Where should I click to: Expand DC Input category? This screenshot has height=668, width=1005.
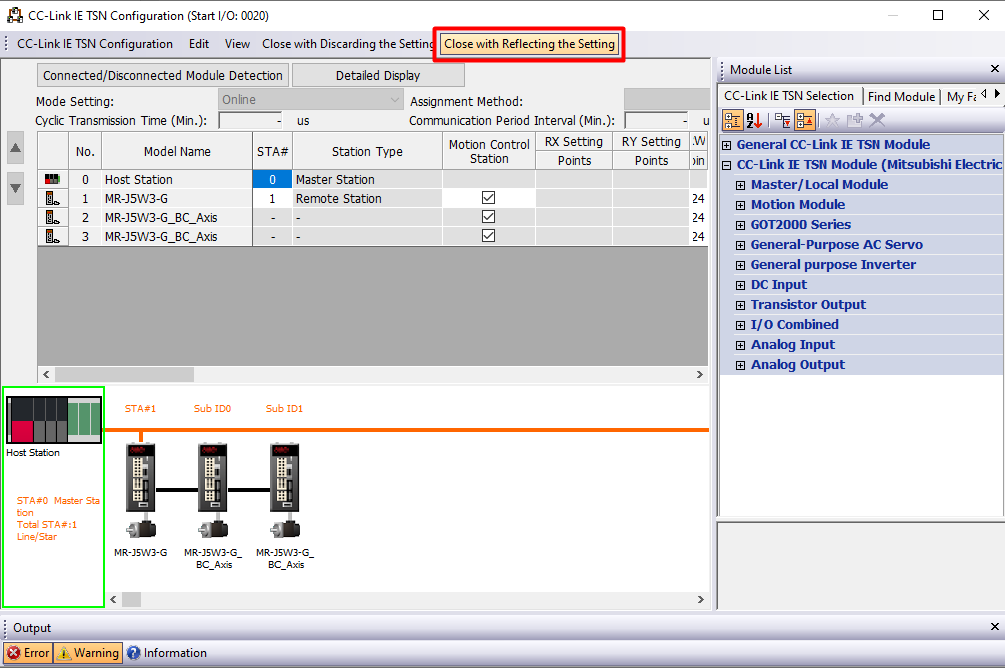click(740, 285)
